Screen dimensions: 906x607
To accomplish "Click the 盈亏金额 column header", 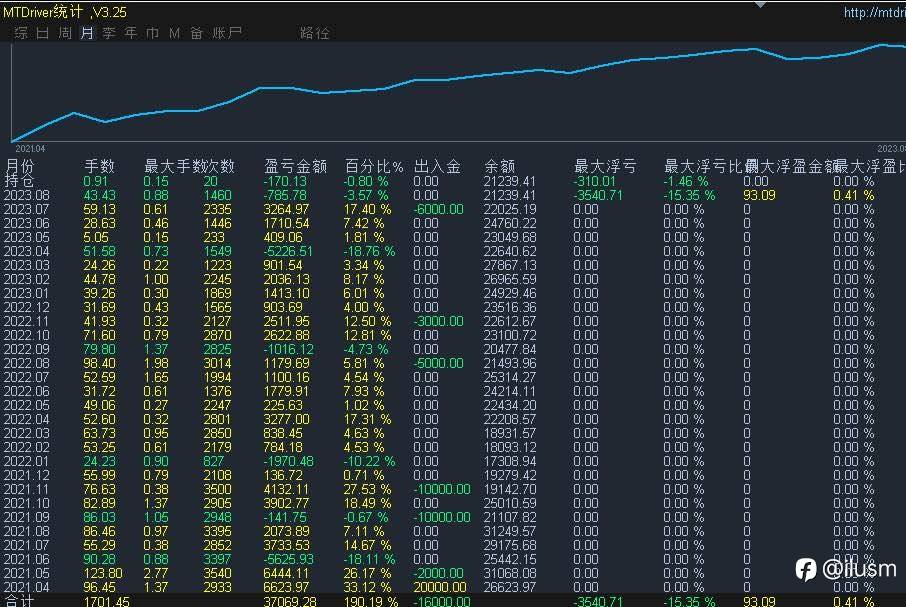I will coord(295,166).
